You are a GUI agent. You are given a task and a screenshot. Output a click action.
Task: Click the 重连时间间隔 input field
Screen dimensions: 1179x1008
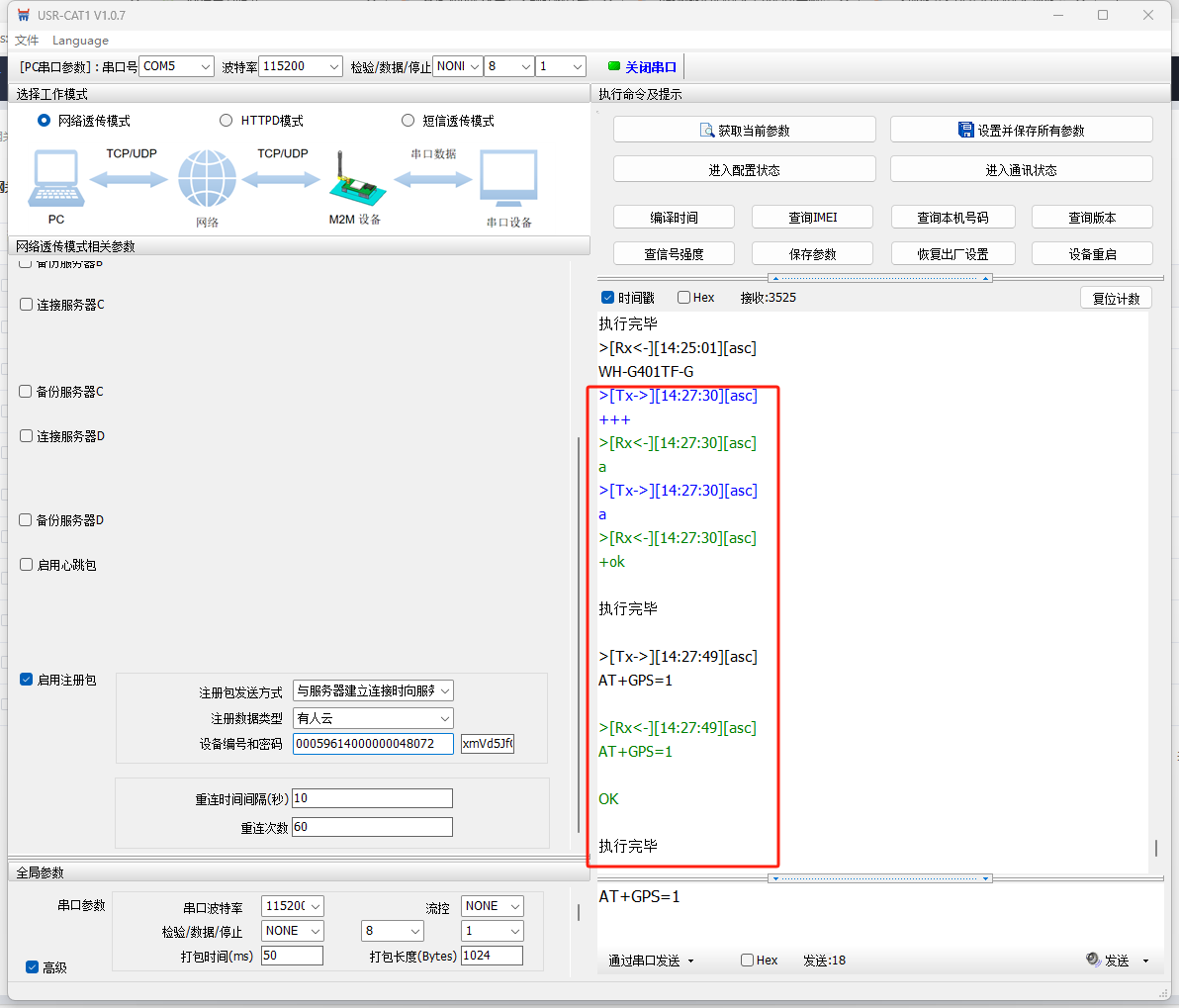click(x=372, y=798)
